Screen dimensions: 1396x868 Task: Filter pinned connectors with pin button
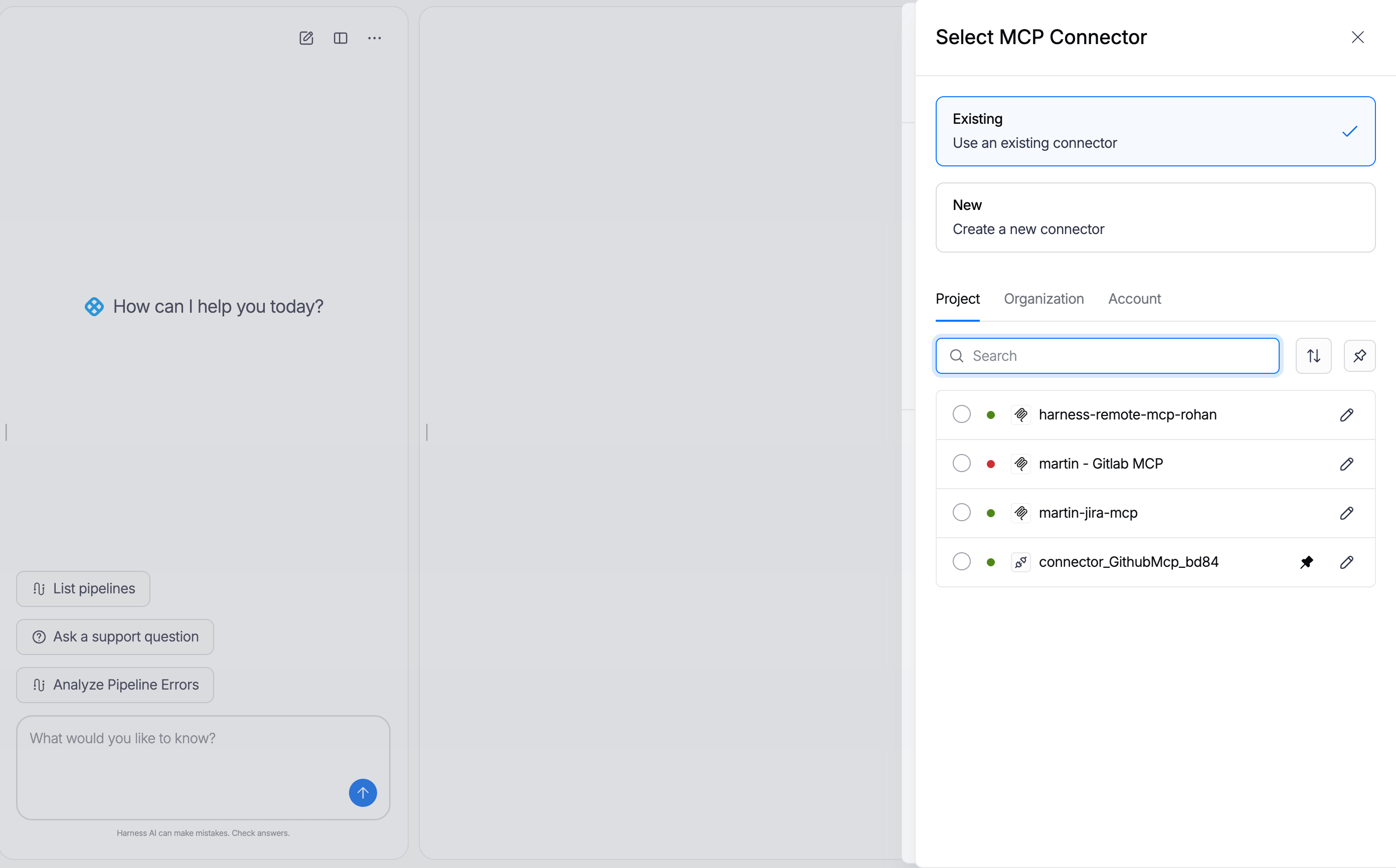[1359, 356]
